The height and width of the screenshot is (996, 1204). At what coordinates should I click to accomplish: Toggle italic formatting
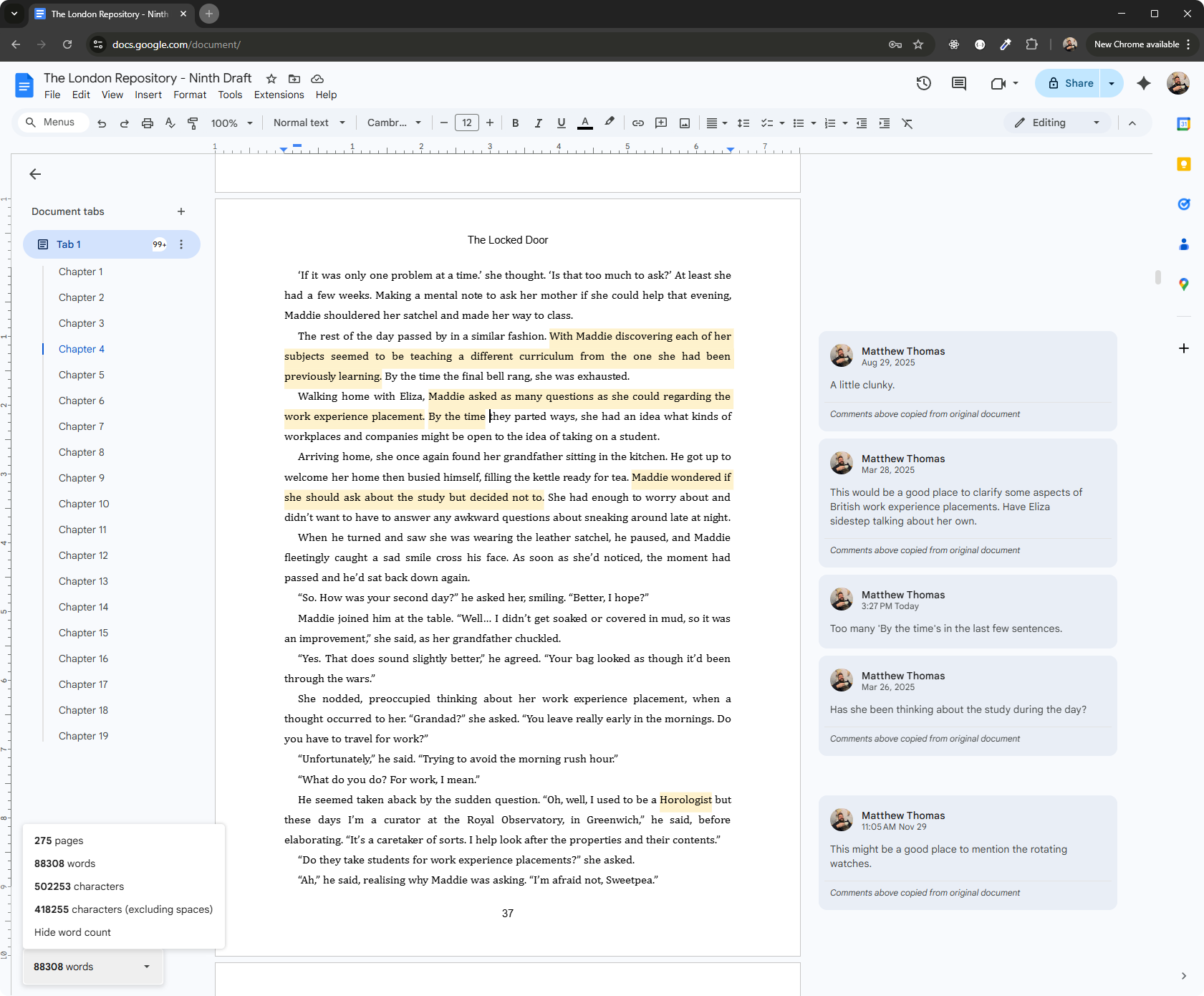(x=538, y=123)
